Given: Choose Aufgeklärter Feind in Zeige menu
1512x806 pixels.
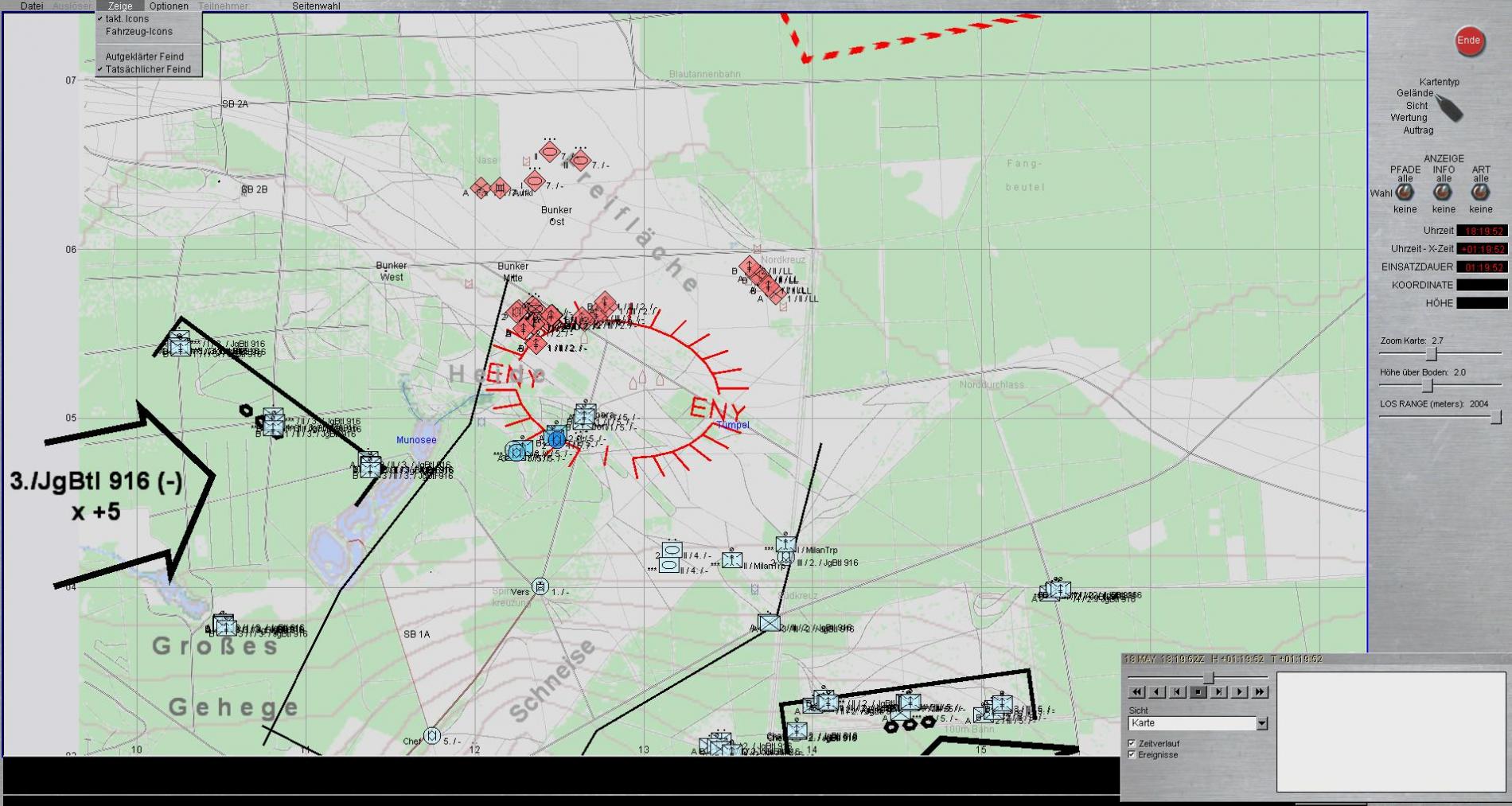Looking at the screenshot, I should click(x=144, y=56).
